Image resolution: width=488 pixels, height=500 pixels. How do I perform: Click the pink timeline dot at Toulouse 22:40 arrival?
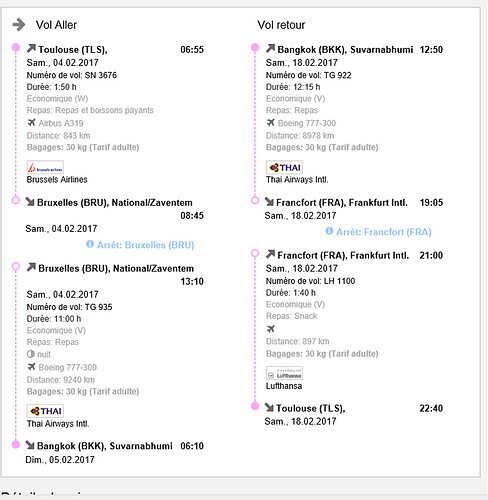[255, 406]
